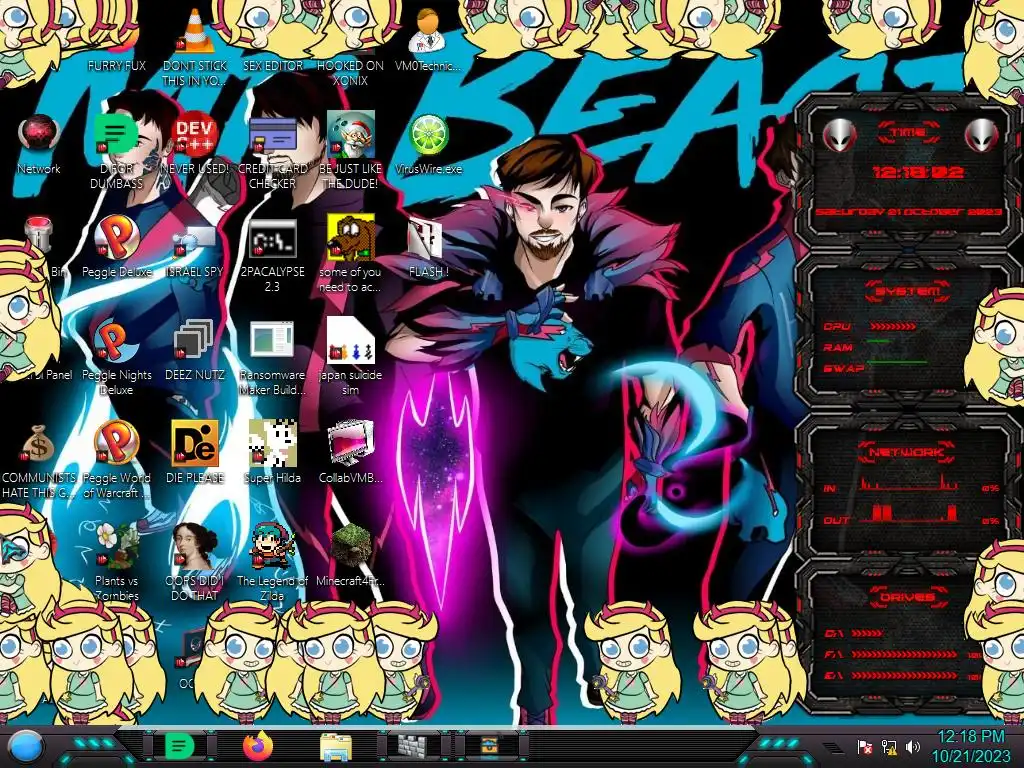
Task: Click the SWAP meter in SYSTEM widget
Action: pos(897,361)
